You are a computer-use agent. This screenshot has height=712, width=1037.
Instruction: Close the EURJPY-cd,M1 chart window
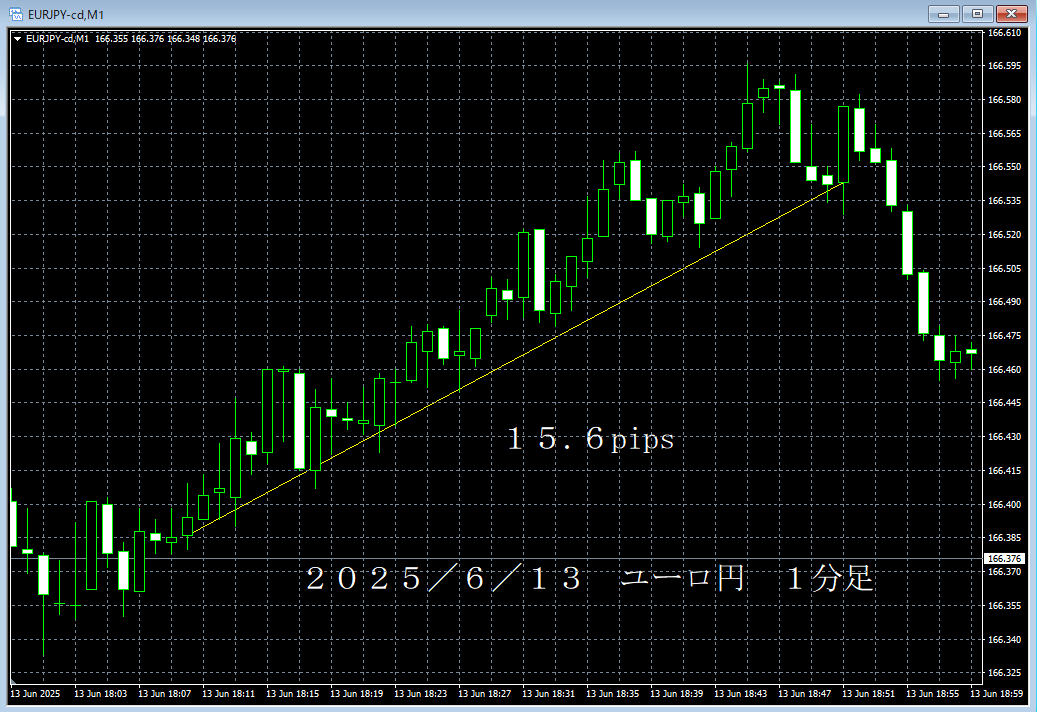(1011, 14)
